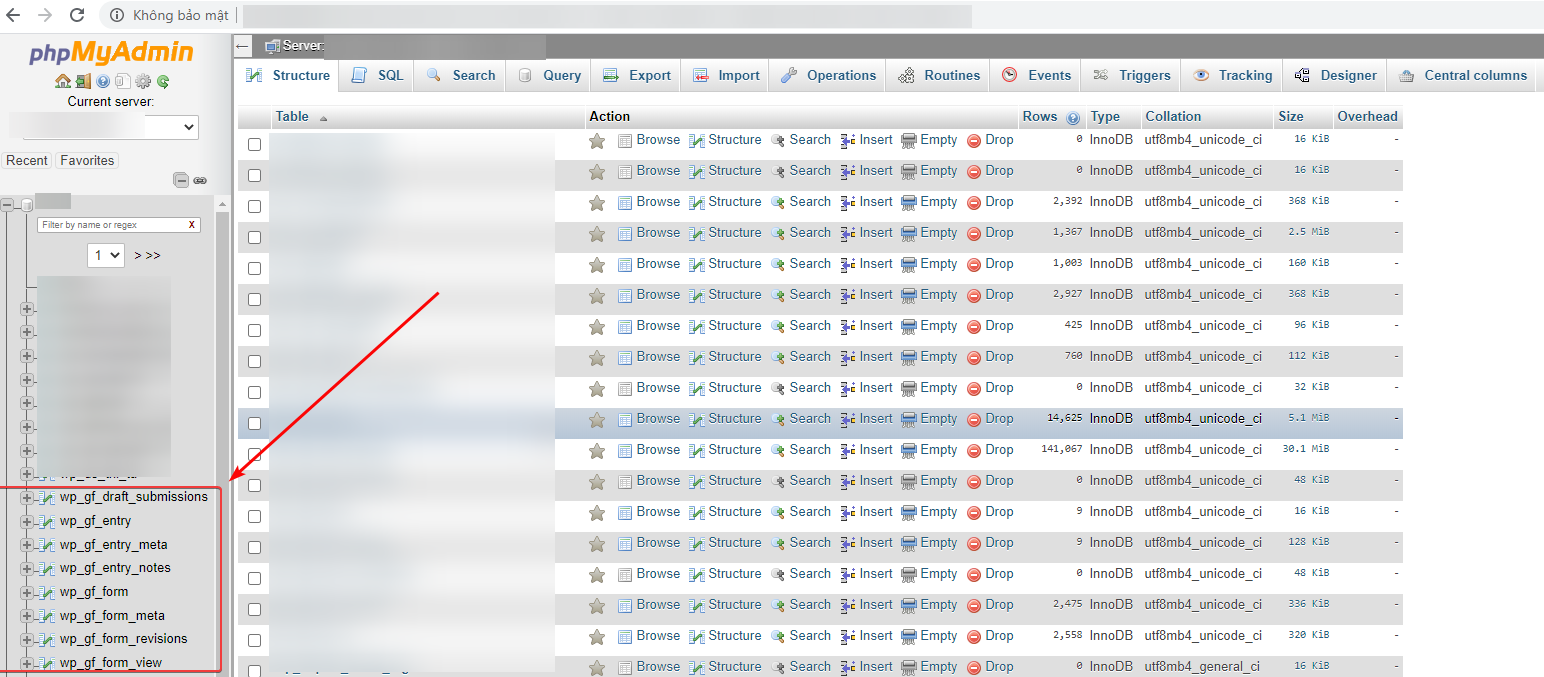Image resolution: width=1544 pixels, height=677 pixels.
Task: Check the box for the 2,475 rows table
Action: tap(254, 609)
